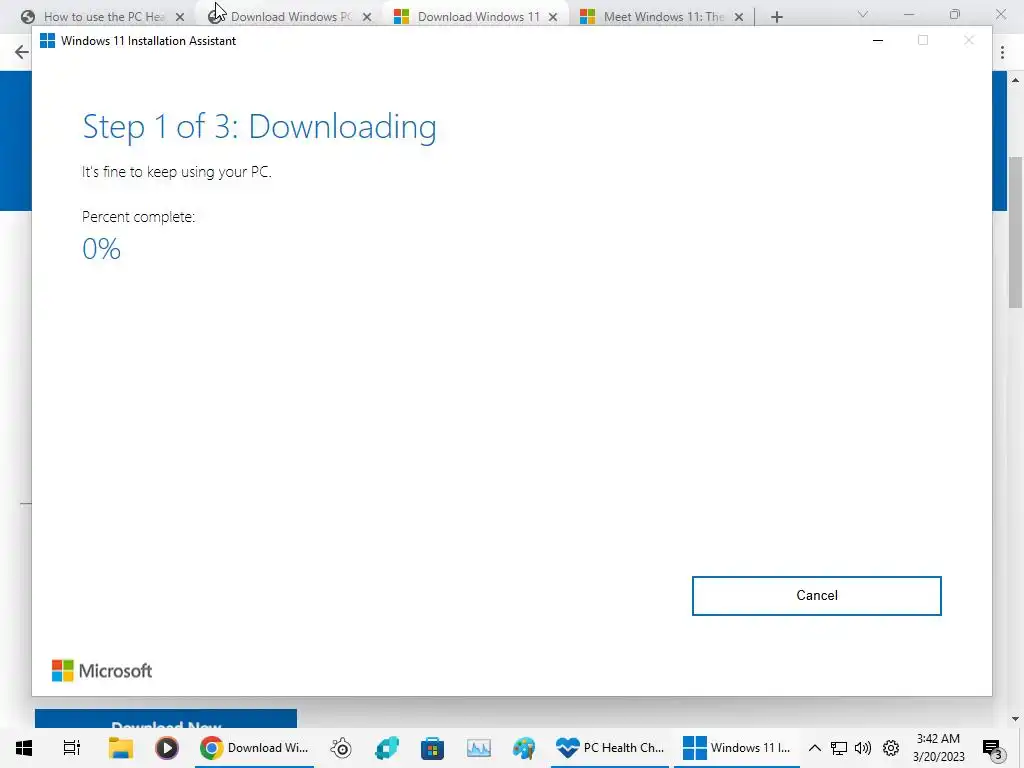Show hidden system tray icons
This screenshot has height=768, width=1024.
814,748
